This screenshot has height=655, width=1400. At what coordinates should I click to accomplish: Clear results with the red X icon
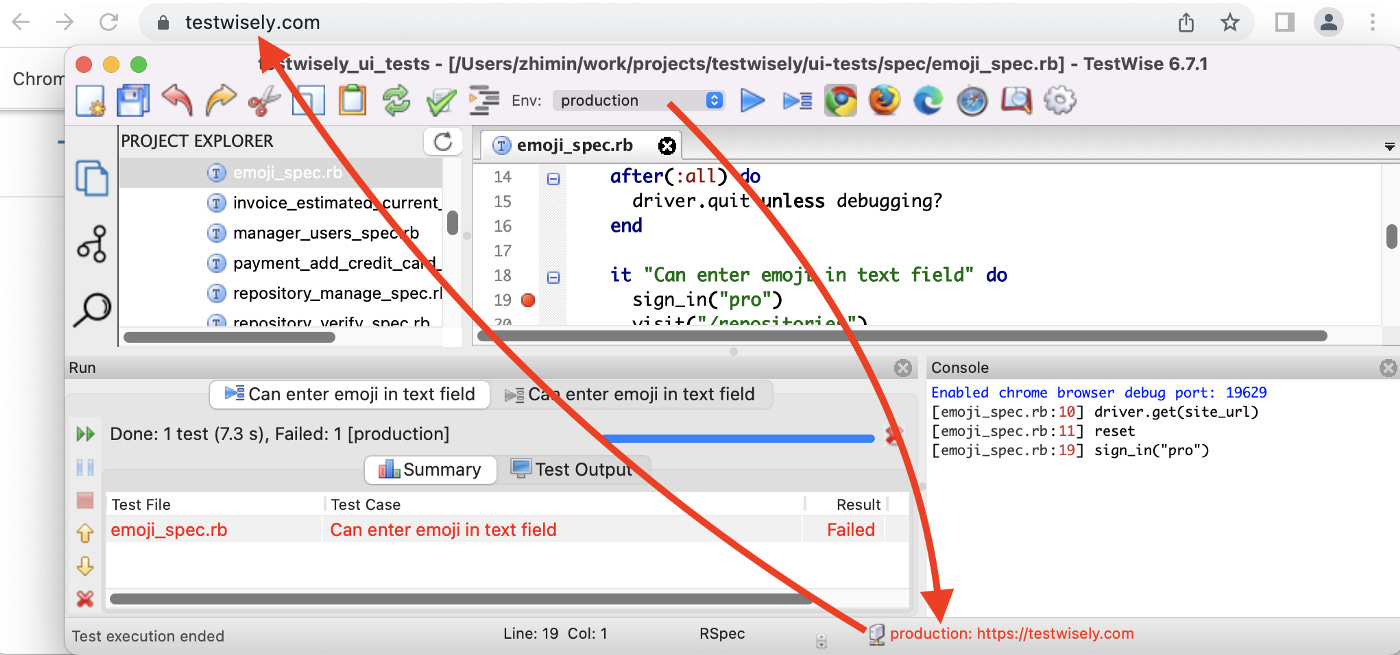tap(85, 599)
